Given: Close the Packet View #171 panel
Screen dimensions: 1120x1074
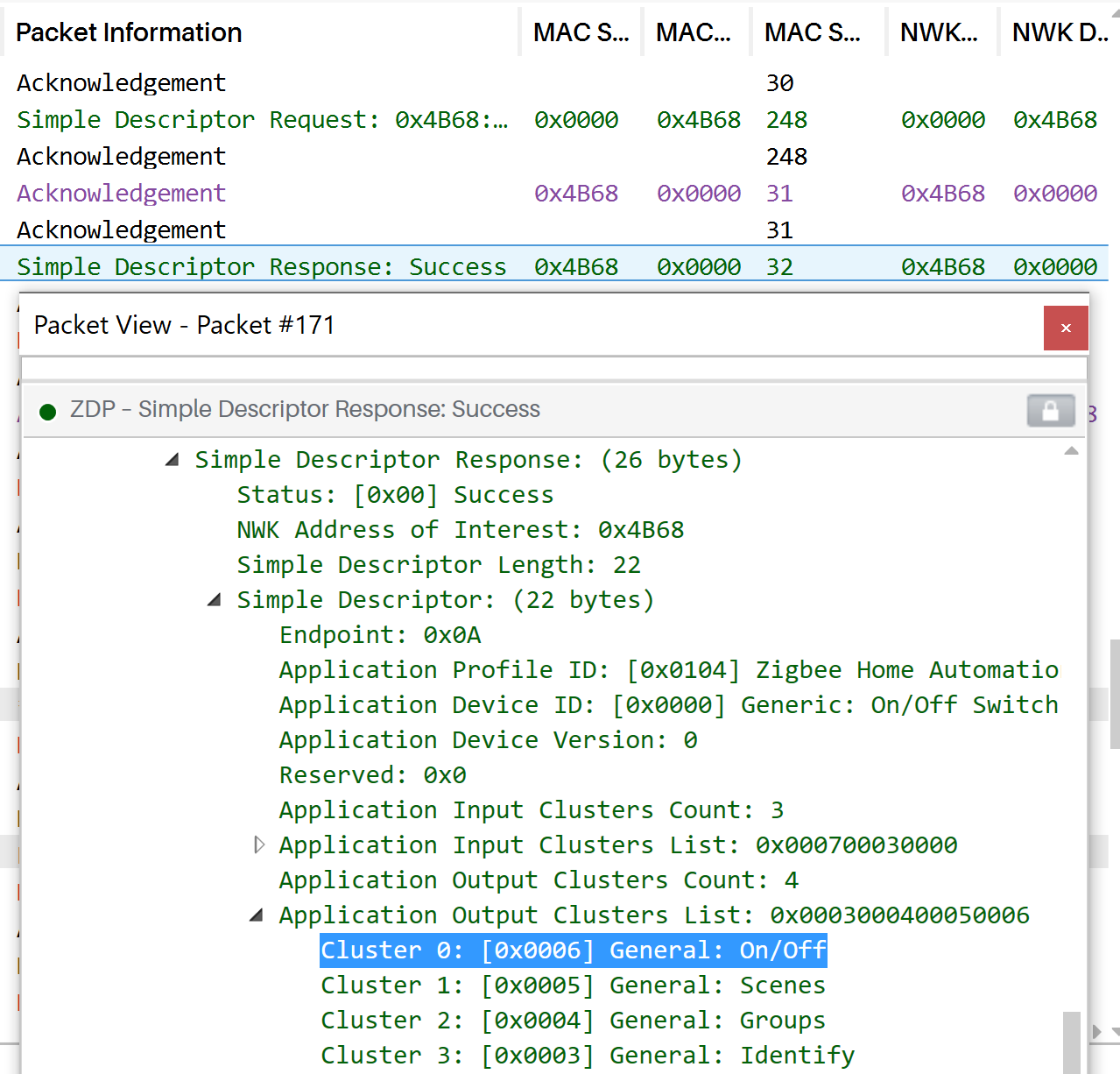Looking at the screenshot, I should tap(1065, 328).
